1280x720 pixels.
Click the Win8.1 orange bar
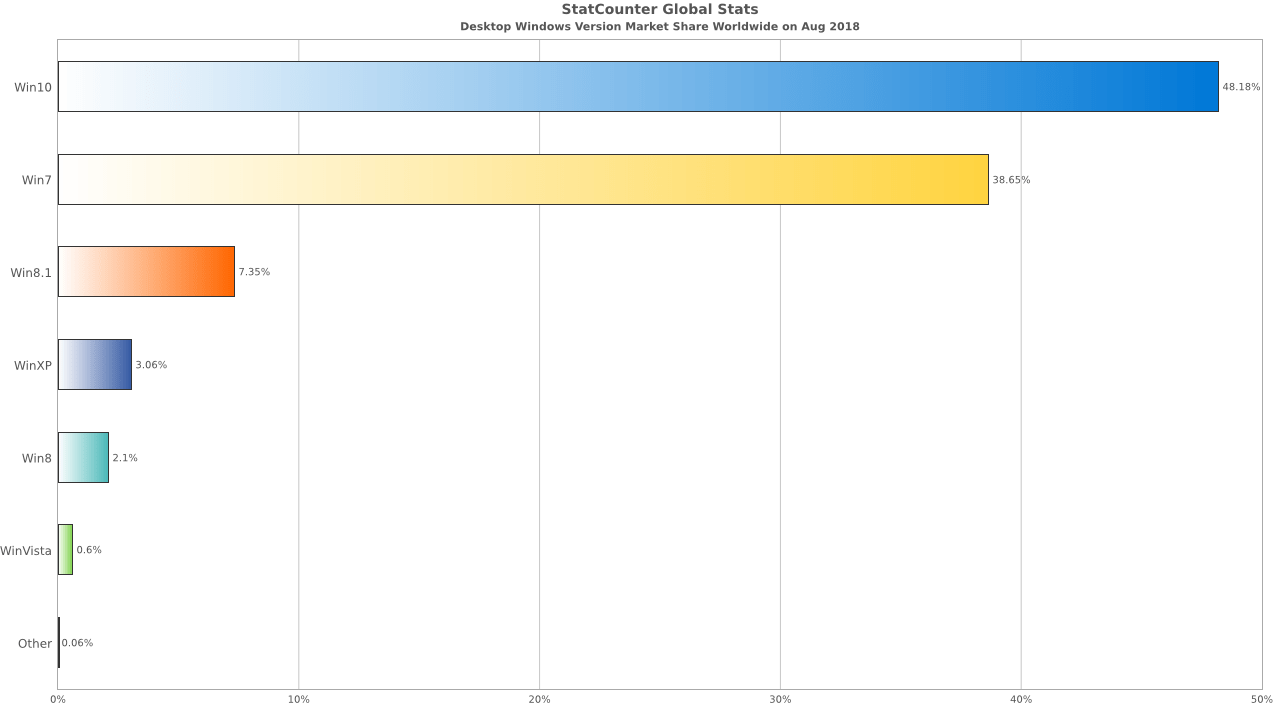tap(146, 272)
